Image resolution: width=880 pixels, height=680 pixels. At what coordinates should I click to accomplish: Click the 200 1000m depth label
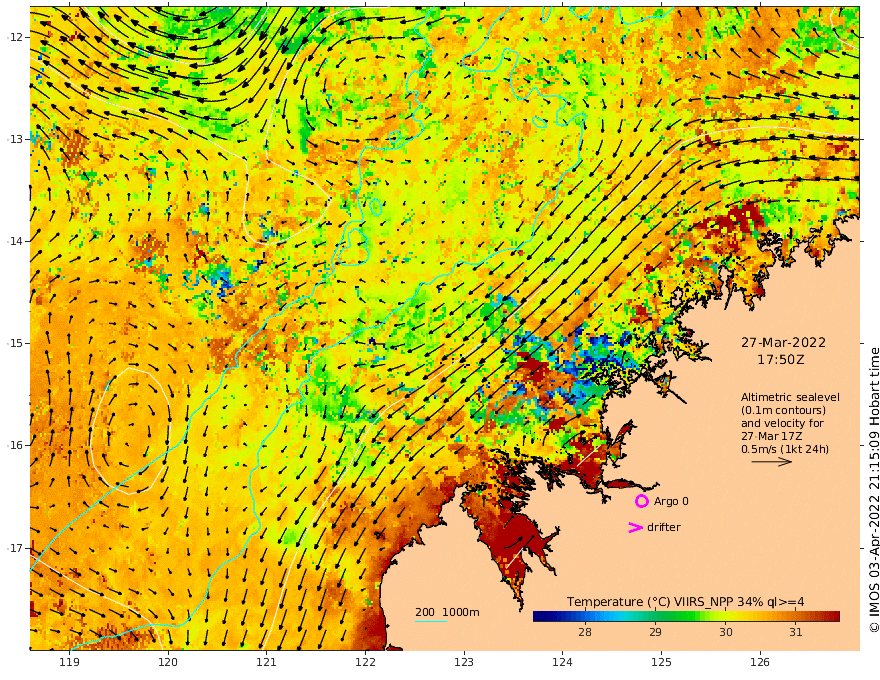pos(447,612)
